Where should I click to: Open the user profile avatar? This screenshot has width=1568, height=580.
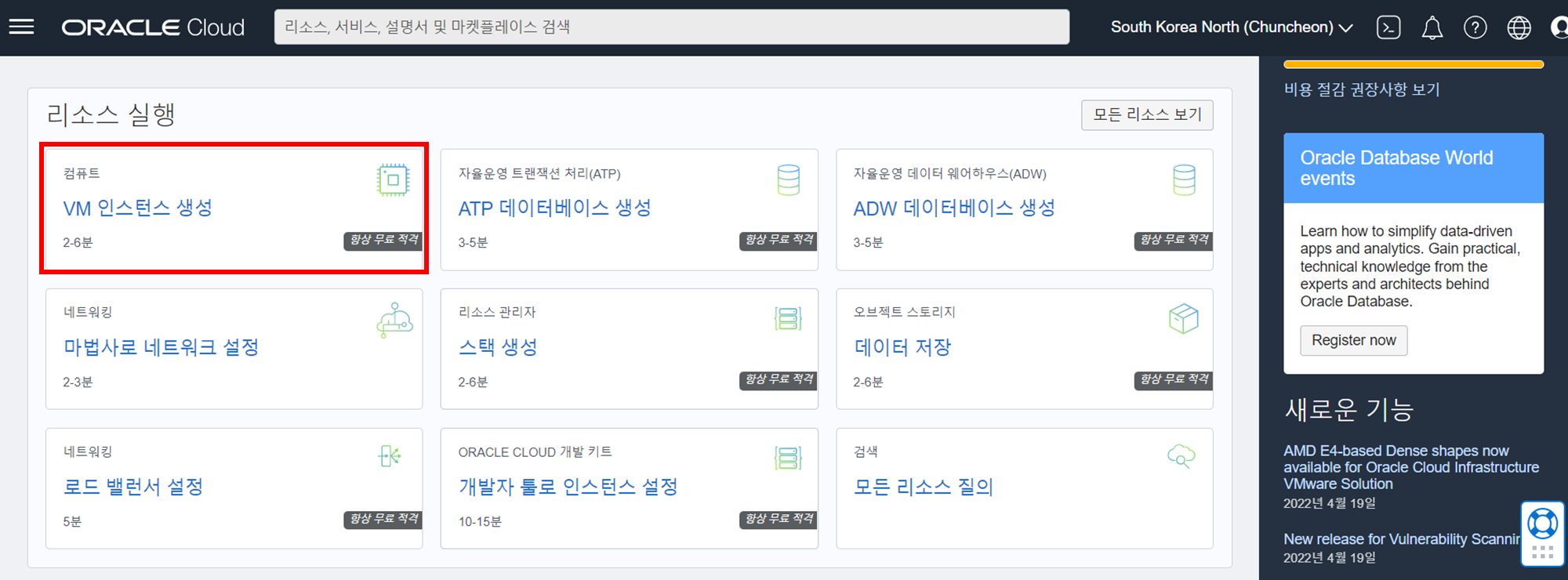click(x=1559, y=27)
